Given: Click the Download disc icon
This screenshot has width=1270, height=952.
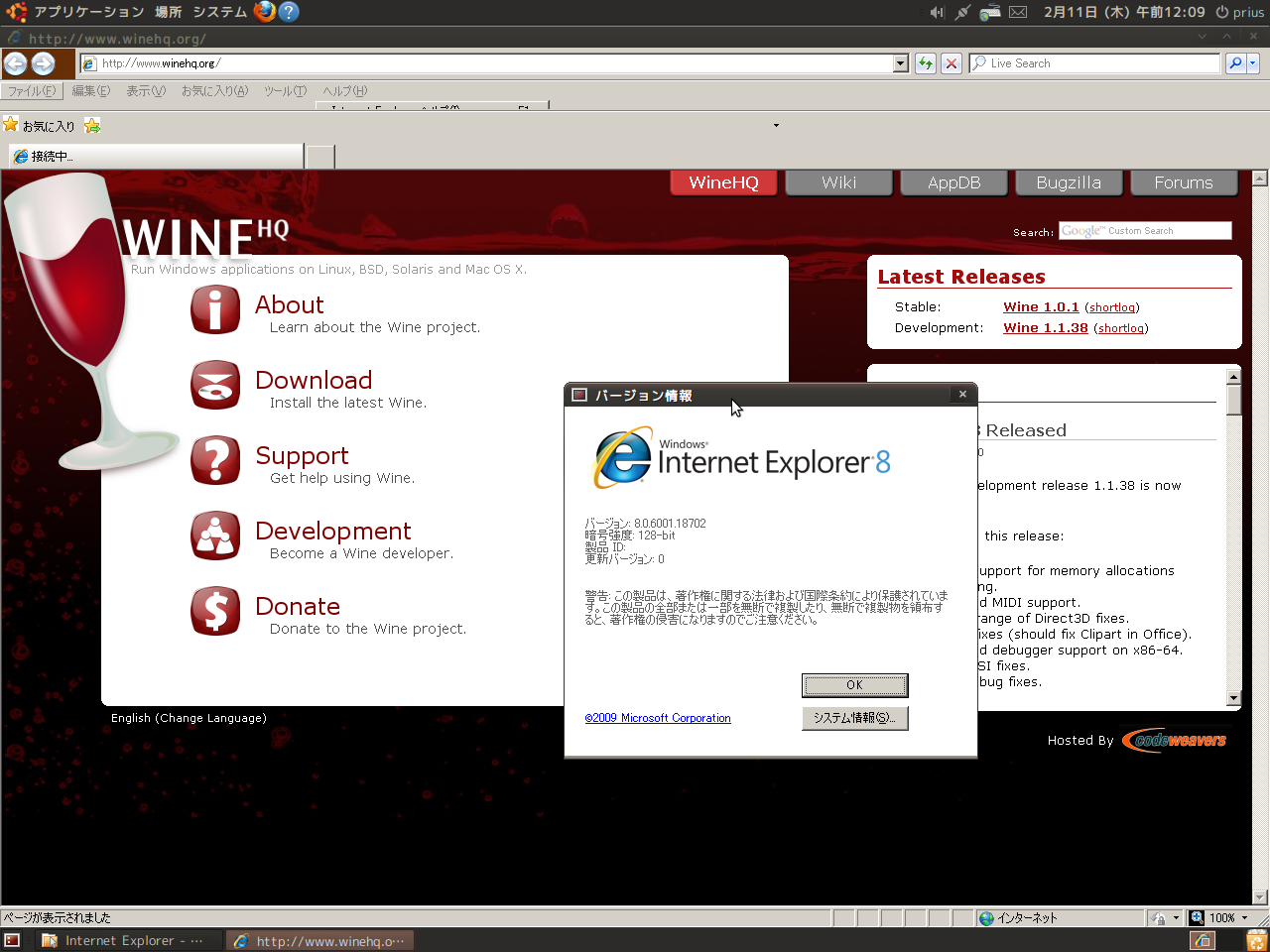Looking at the screenshot, I should pyautogui.click(x=215, y=385).
